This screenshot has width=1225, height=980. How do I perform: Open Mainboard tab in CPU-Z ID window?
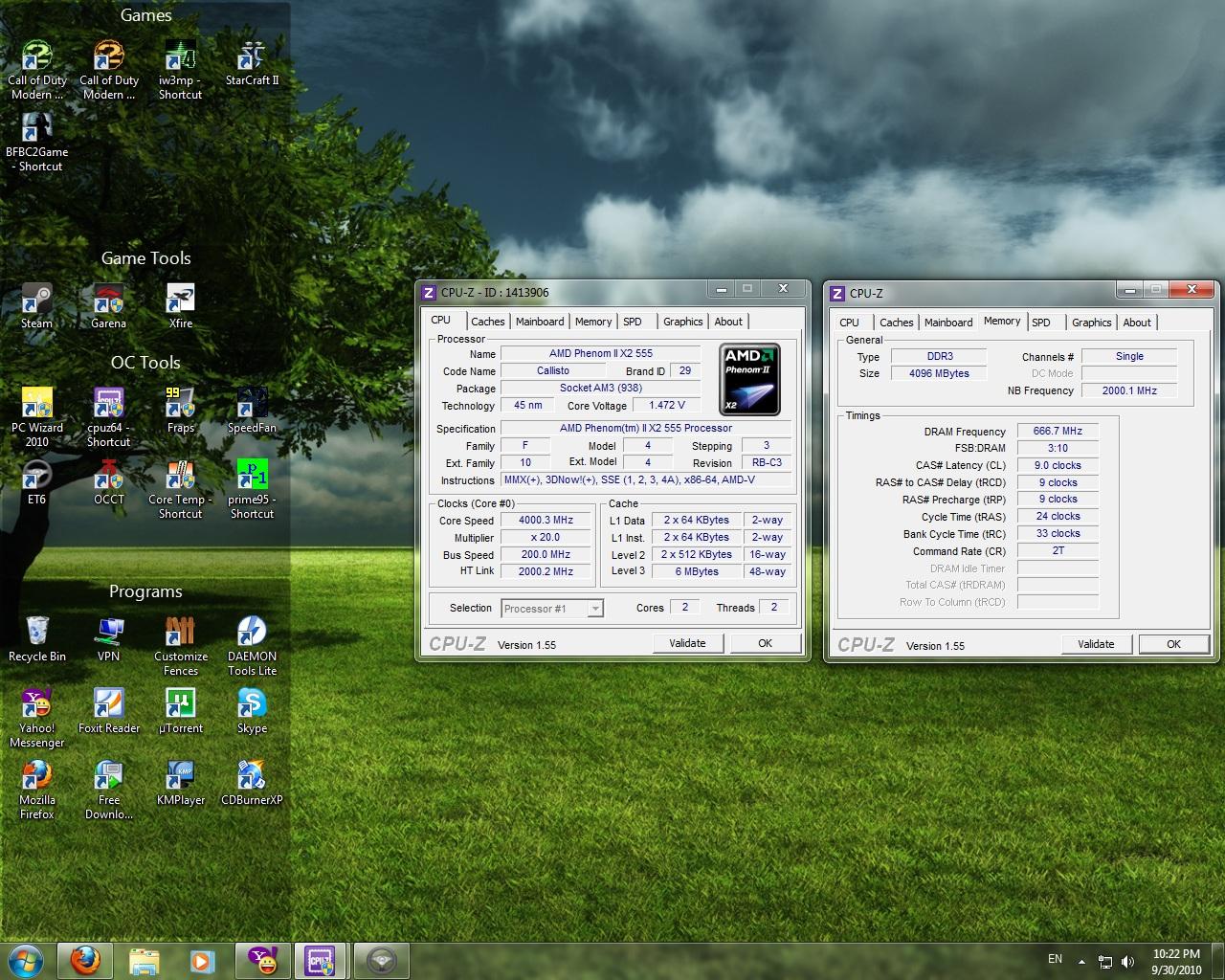tap(540, 322)
